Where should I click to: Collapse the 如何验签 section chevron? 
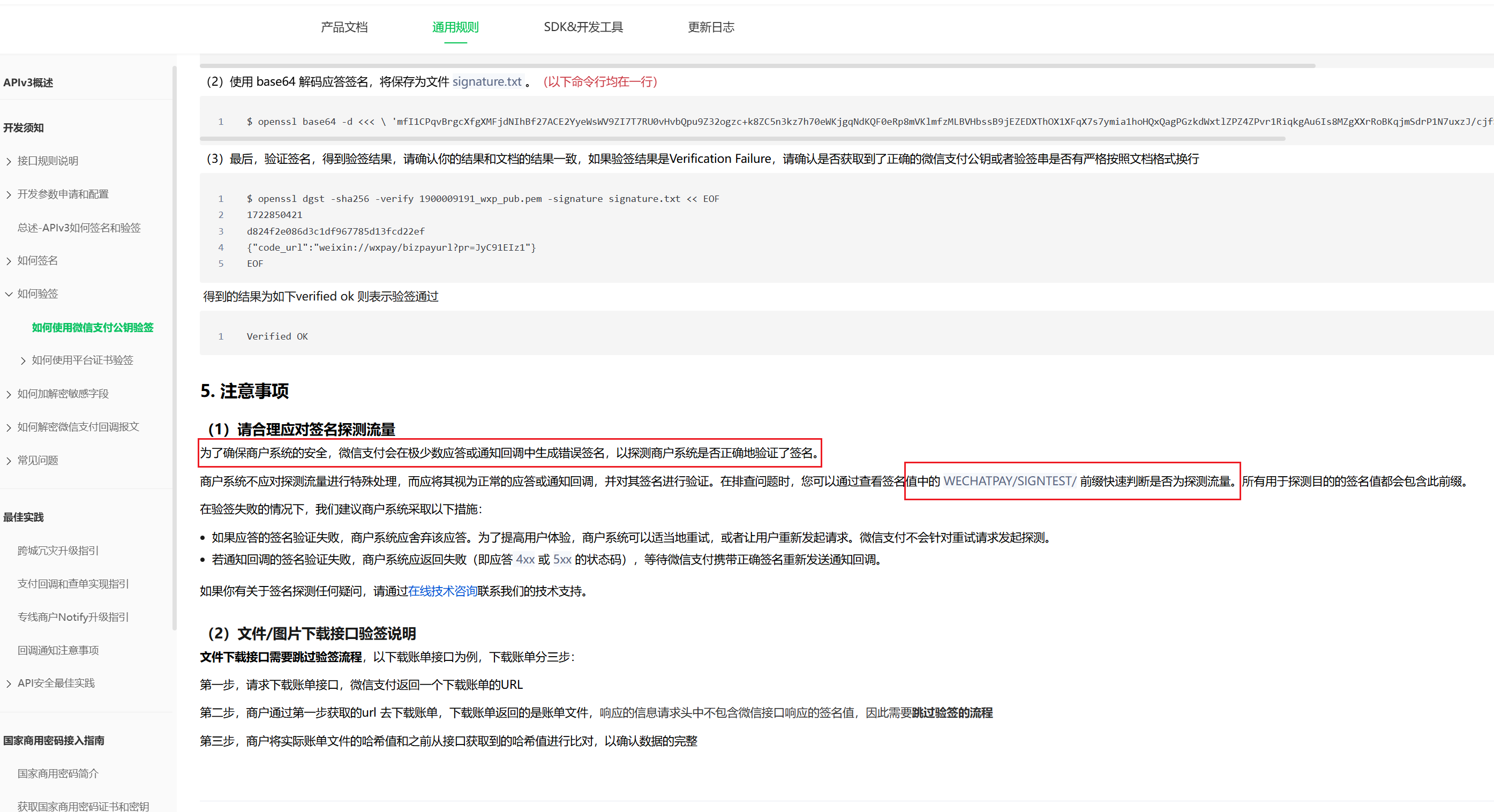(x=9, y=294)
